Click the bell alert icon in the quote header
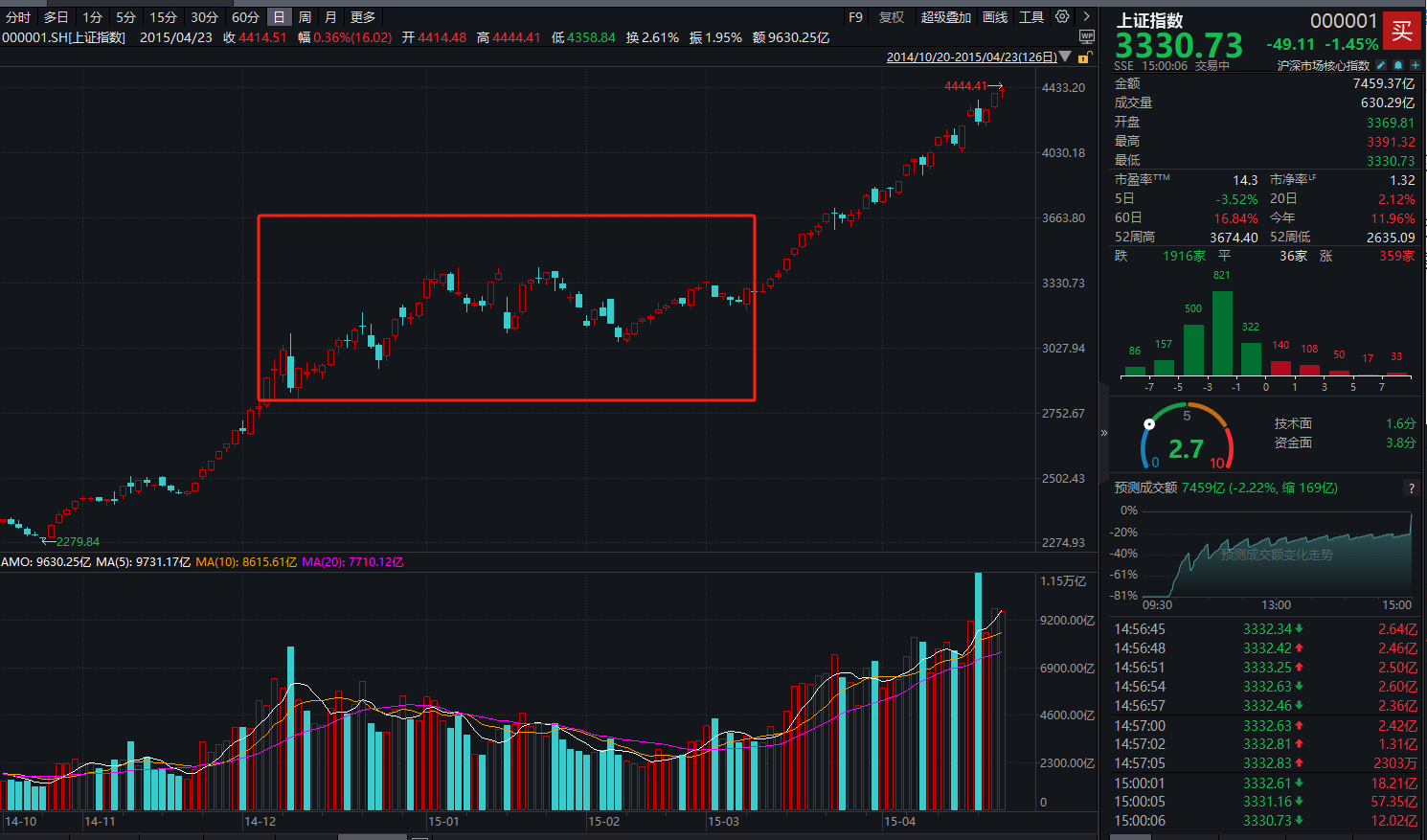 (x=1398, y=65)
